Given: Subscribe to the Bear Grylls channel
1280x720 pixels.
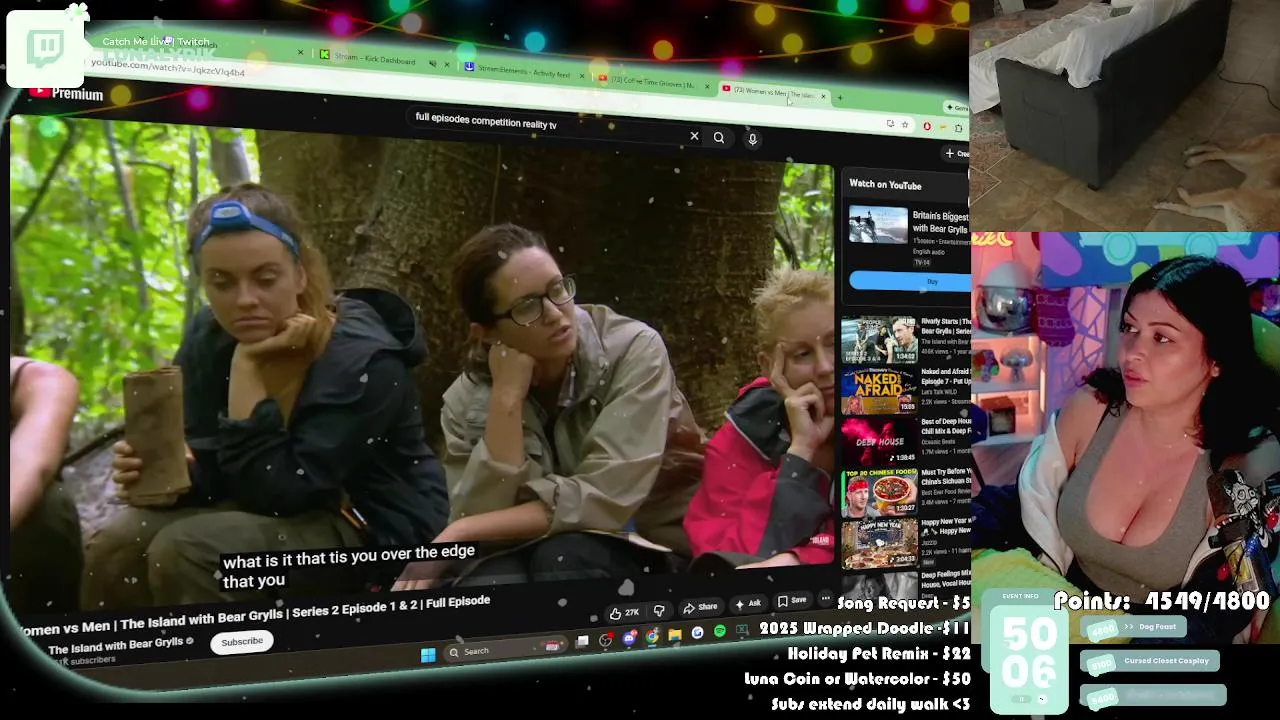Looking at the screenshot, I should [242, 641].
